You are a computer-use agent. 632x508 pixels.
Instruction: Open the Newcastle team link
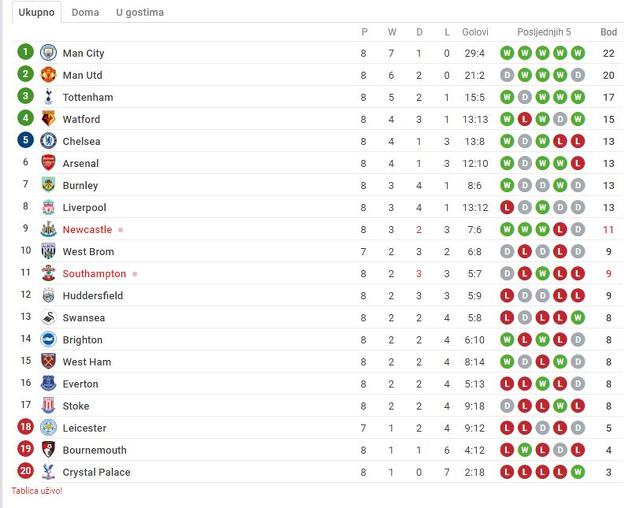(x=87, y=229)
